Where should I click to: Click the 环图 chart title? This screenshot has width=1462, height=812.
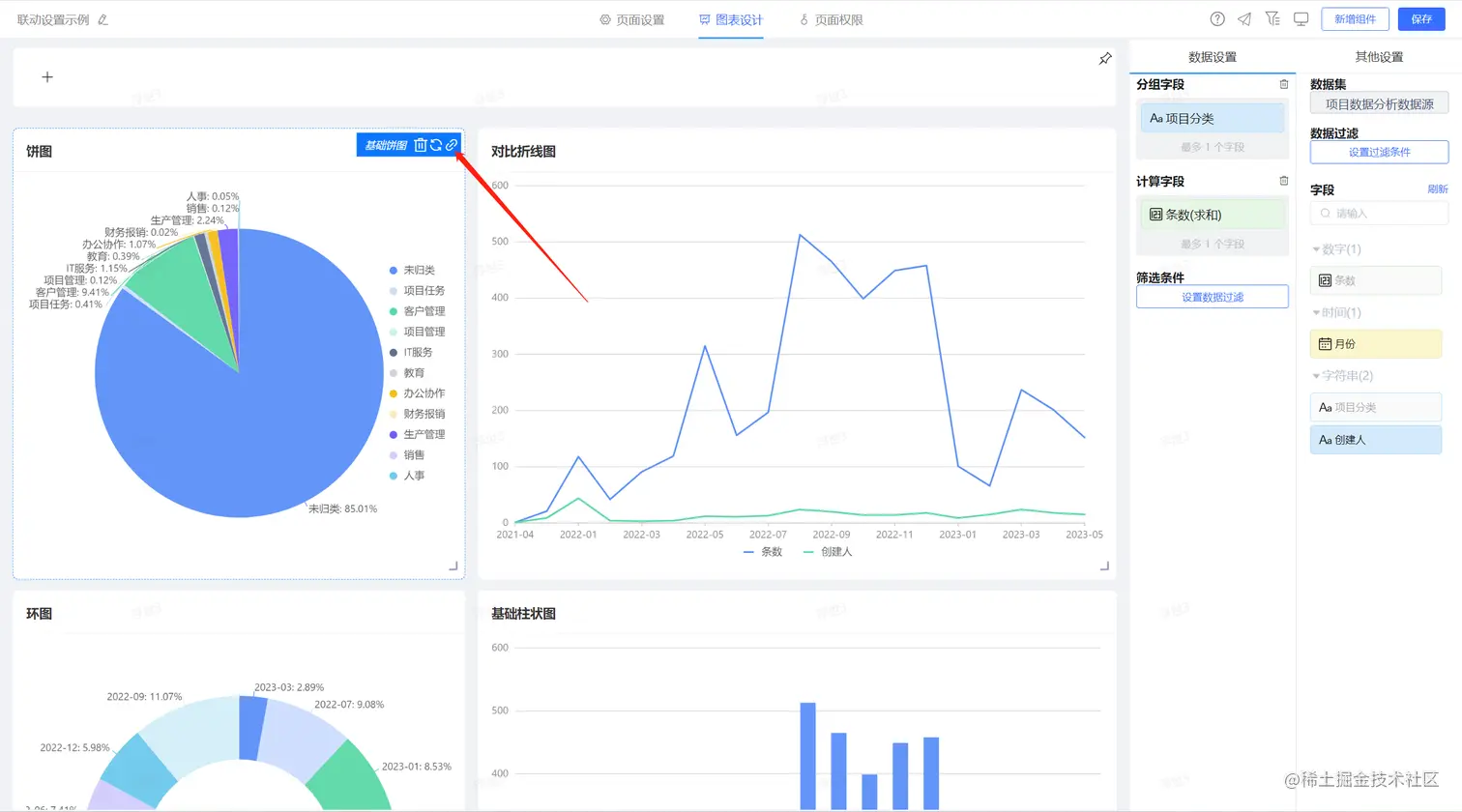(x=39, y=614)
